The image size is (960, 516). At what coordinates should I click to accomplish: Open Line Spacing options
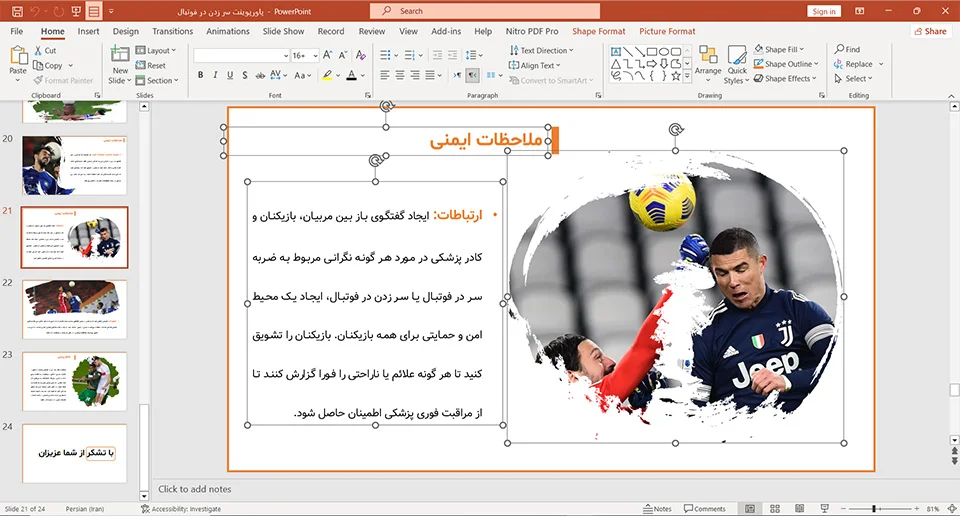(x=474, y=55)
